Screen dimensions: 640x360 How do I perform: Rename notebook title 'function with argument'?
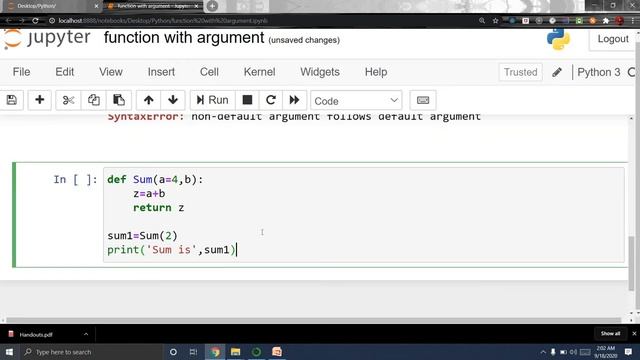(184, 38)
